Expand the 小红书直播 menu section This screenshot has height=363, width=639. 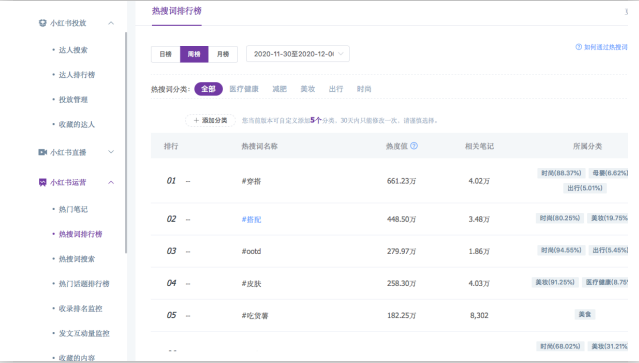coord(111,152)
